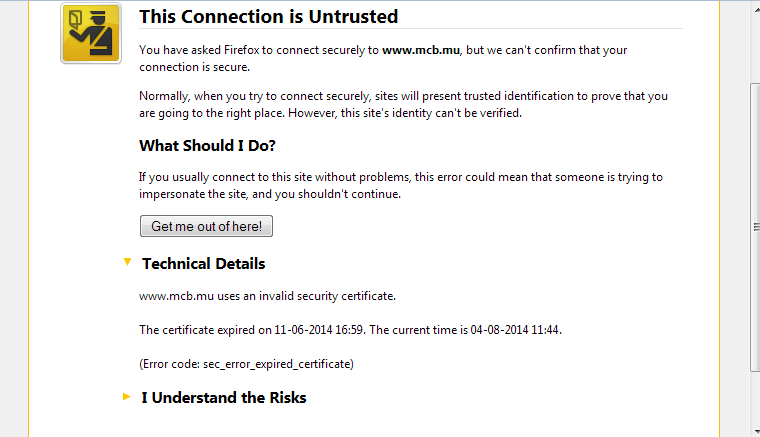
Task: Click the What Should I Do? heading
Action: (x=207, y=146)
